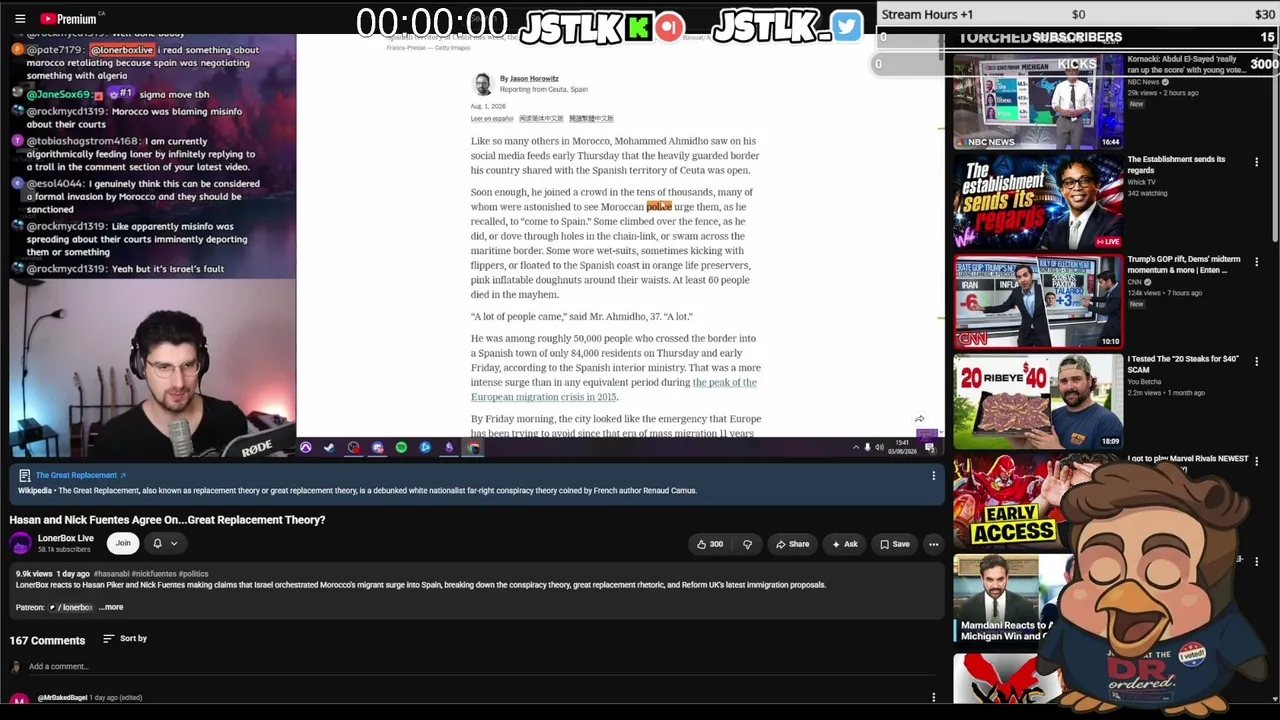Open the You Betcha channel name

(x=1145, y=381)
